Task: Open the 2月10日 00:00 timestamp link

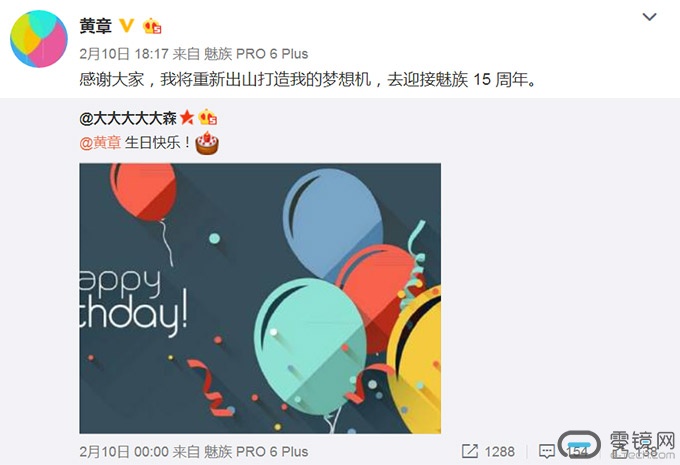Action: 124,452
